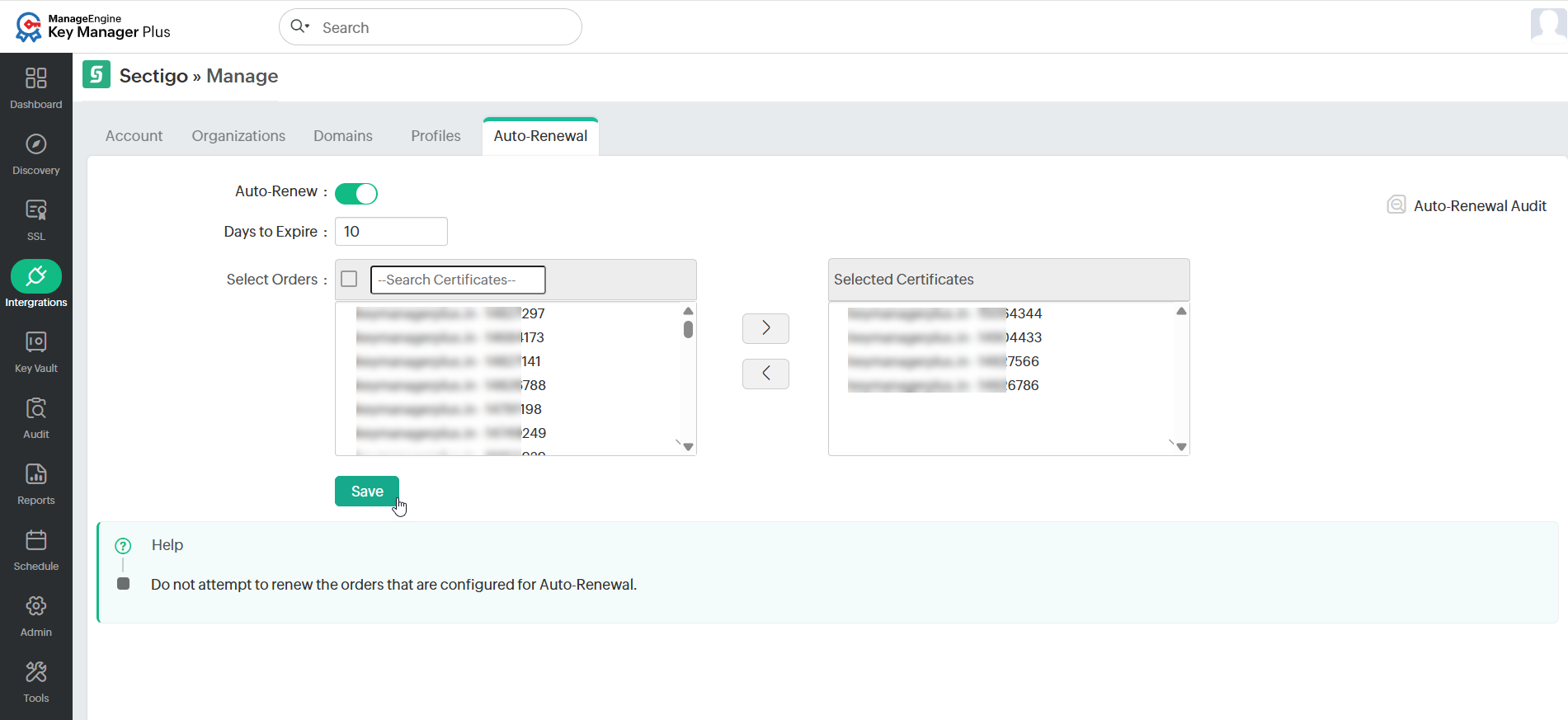Select the order ending in 788
Screen dimensions: 1568x720
(x=451, y=385)
